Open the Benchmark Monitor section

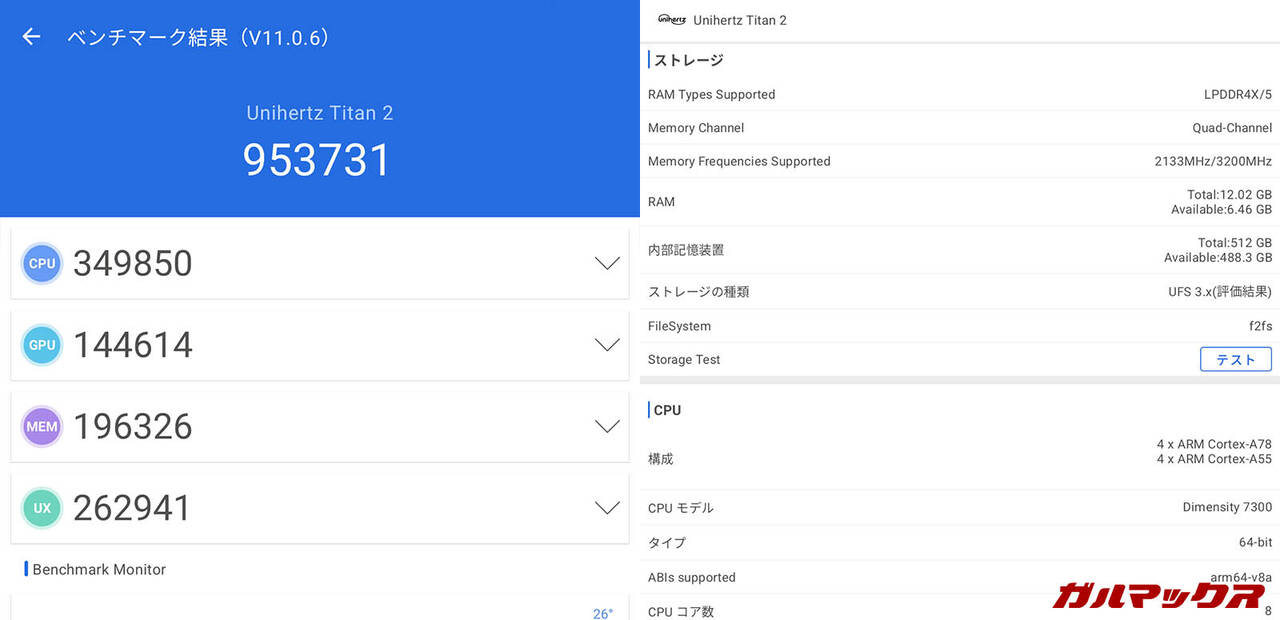(x=99, y=569)
